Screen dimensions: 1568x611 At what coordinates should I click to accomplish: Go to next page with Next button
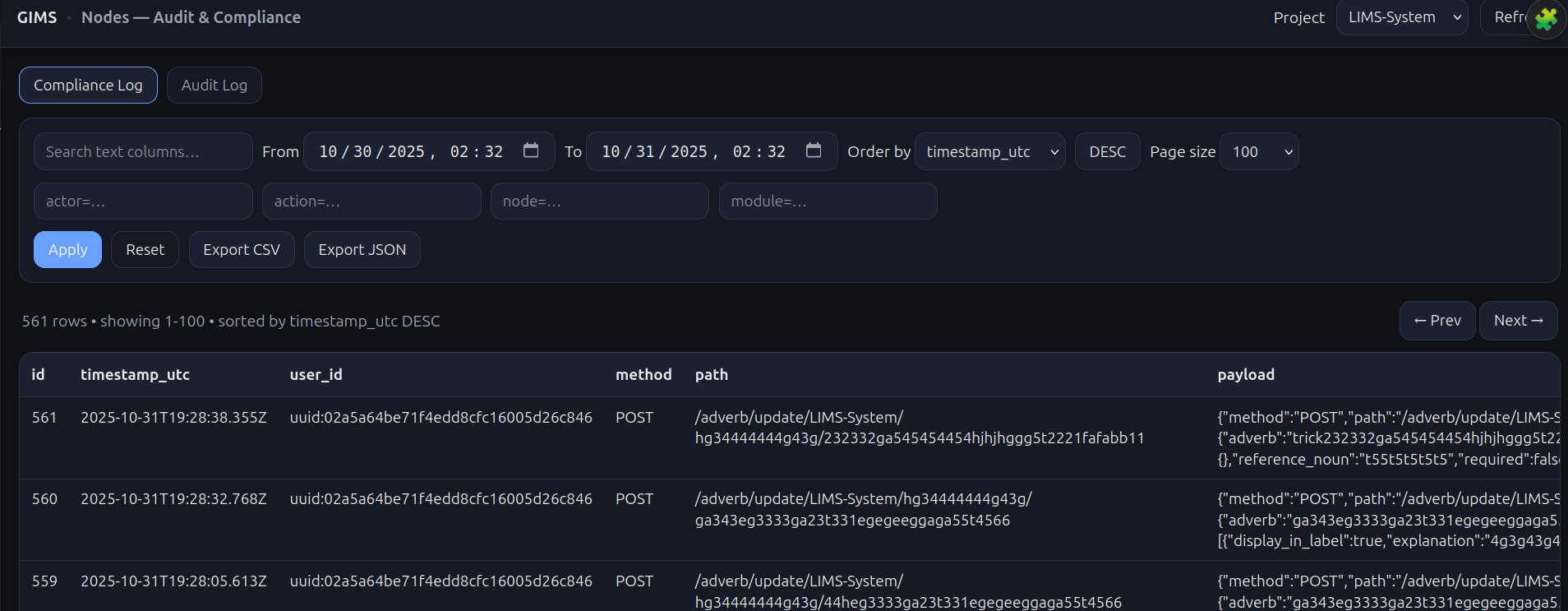click(x=1518, y=321)
